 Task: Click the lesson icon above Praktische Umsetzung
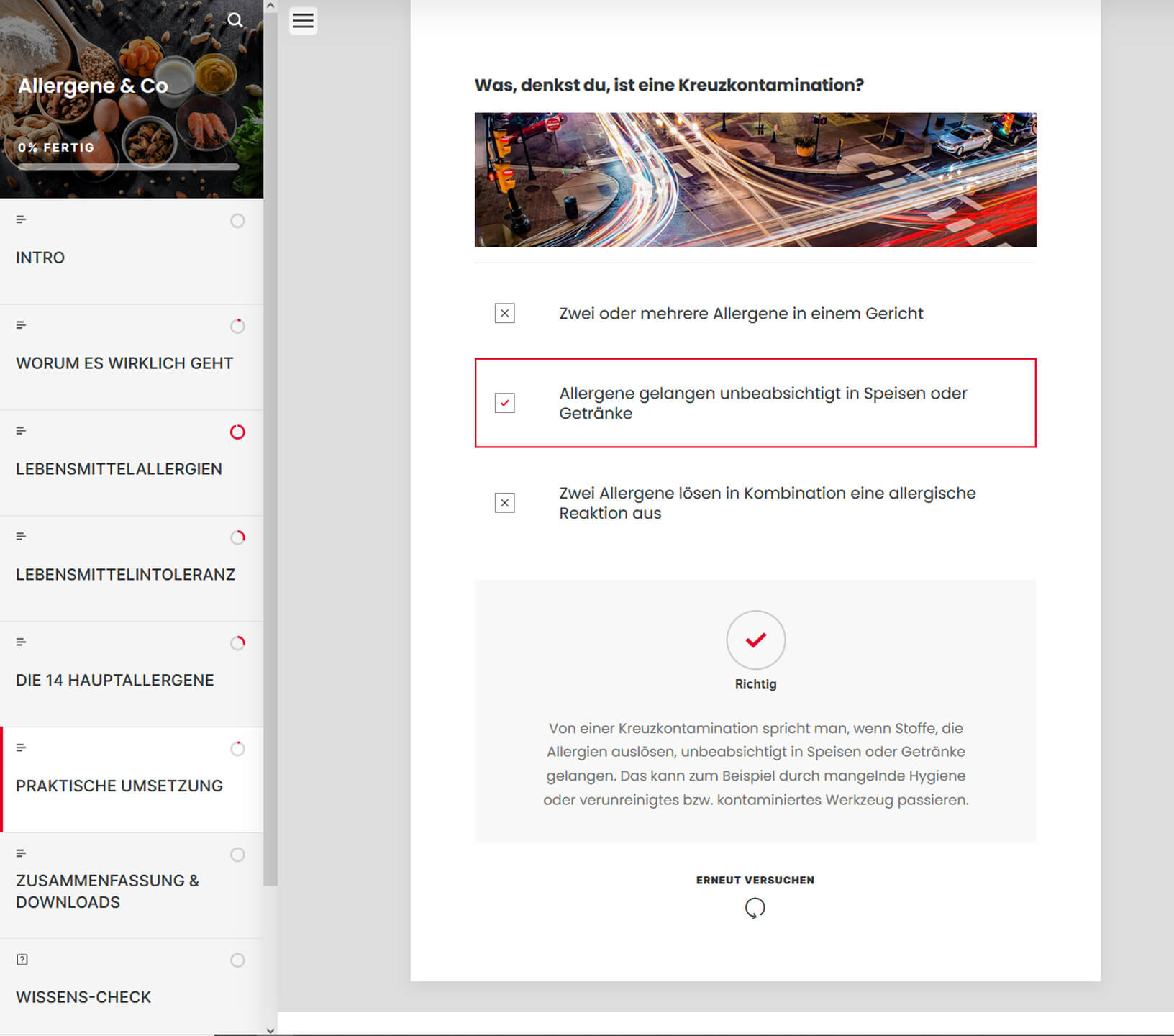tap(22, 748)
